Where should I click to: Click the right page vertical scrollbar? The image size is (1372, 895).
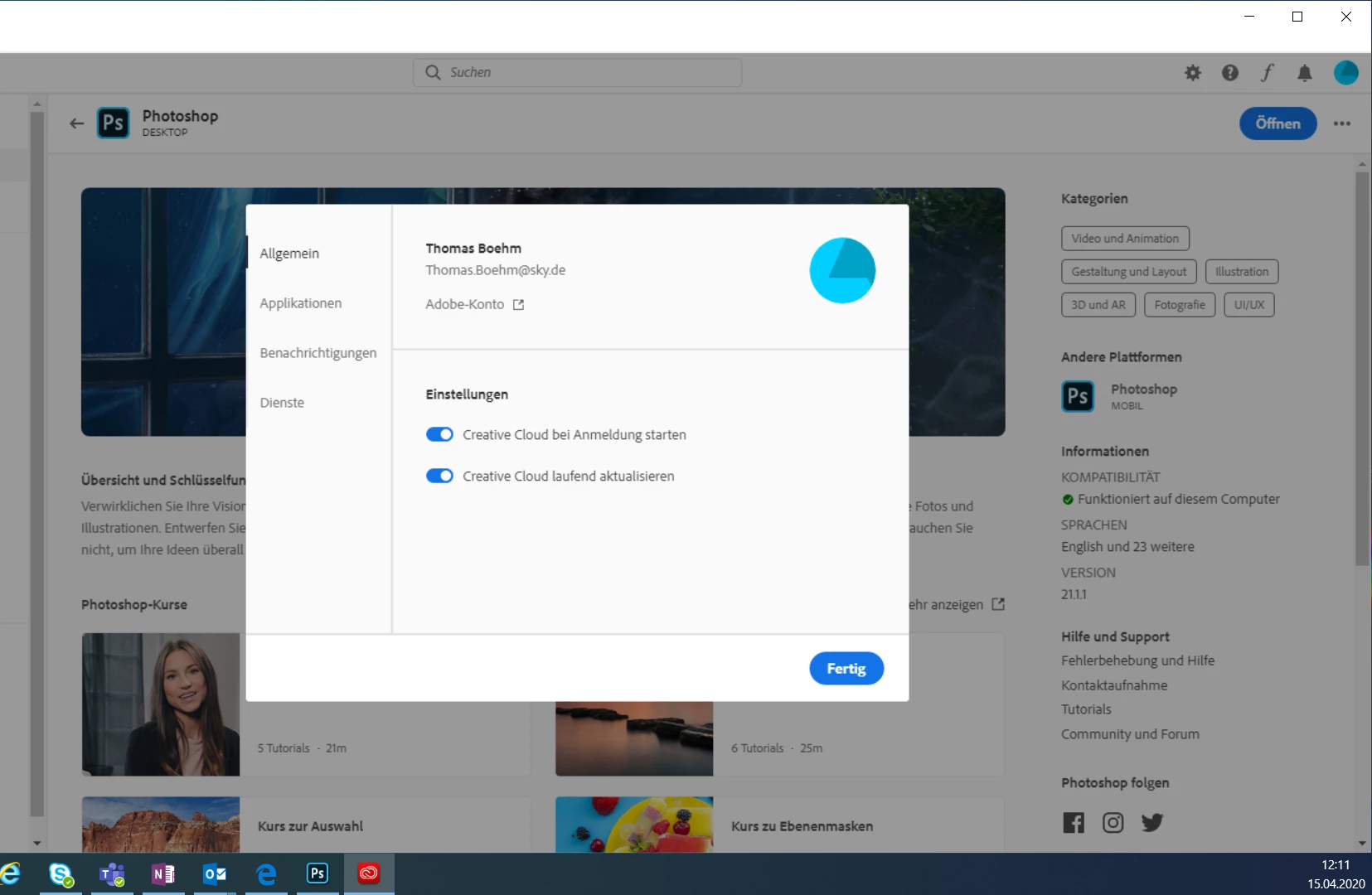[x=1362, y=369]
